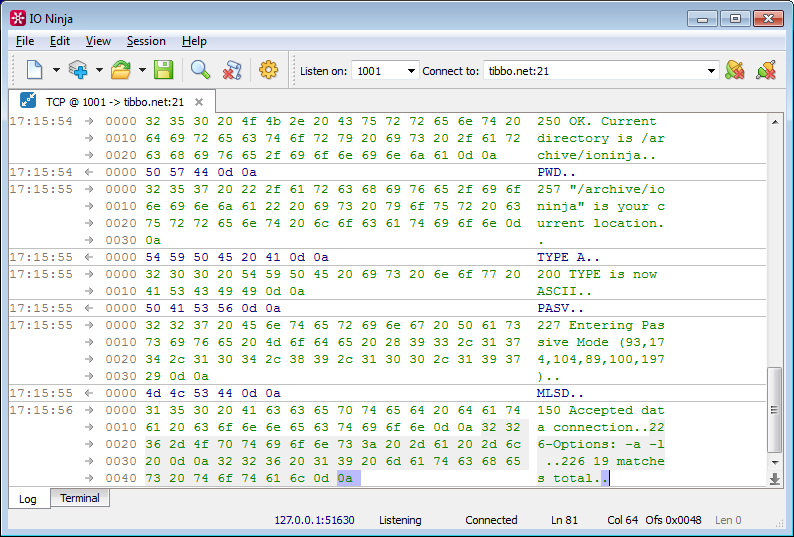
Task: Click the MLSD.. ASCII text
Action: click(561, 393)
